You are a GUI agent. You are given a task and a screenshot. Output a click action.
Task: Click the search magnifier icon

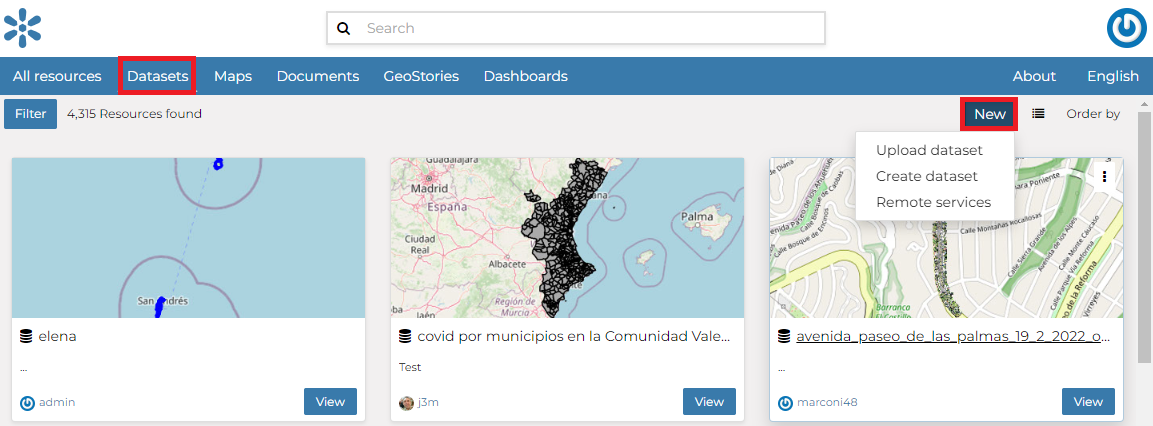click(343, 29)
